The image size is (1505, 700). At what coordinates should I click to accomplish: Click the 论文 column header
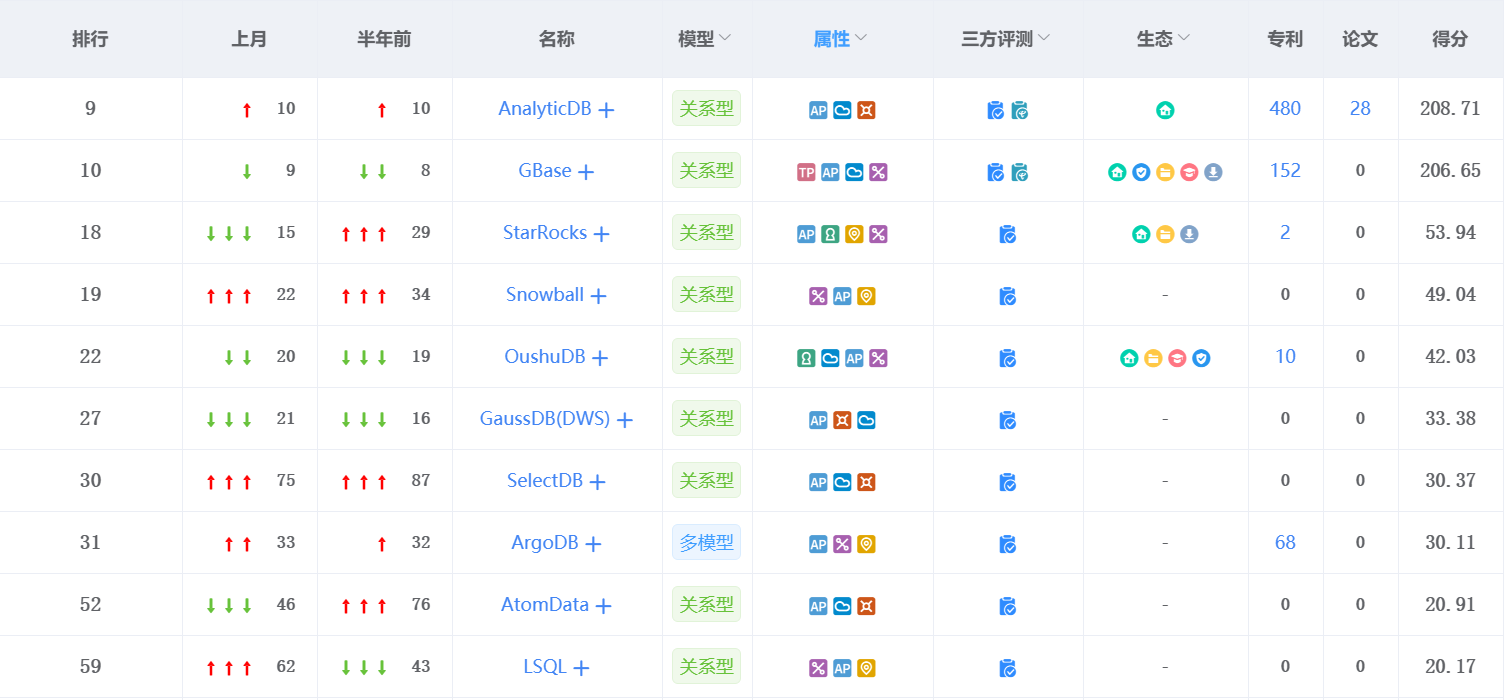[x=1360, y=39]
